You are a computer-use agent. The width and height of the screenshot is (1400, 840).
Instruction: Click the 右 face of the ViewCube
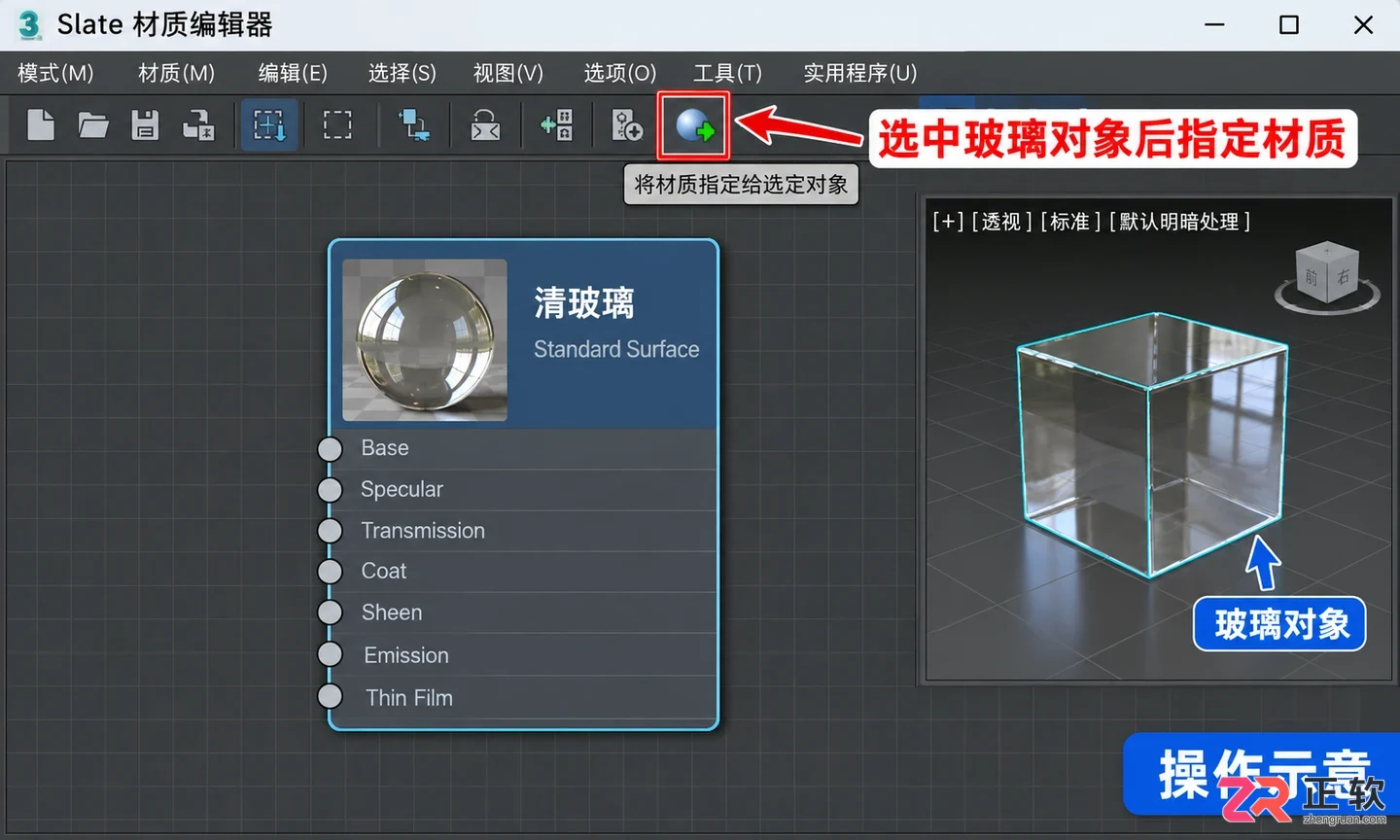pos(1343,276)
